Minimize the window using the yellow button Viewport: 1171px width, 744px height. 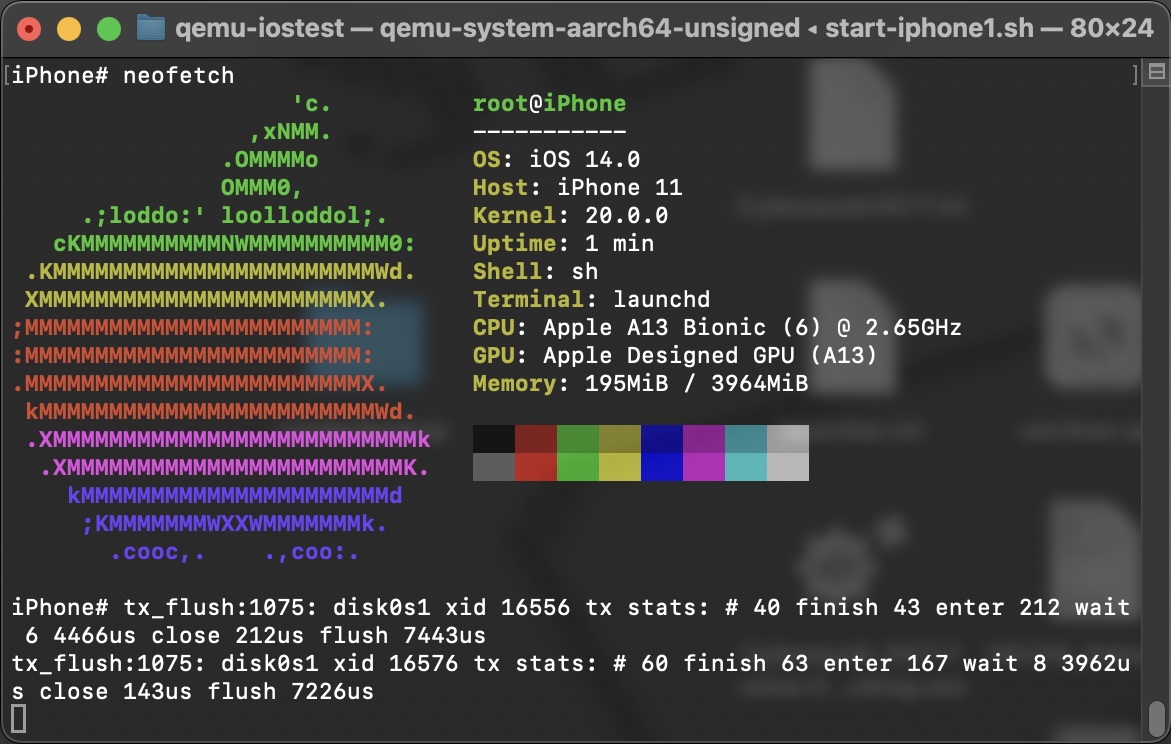coord(69,29)
